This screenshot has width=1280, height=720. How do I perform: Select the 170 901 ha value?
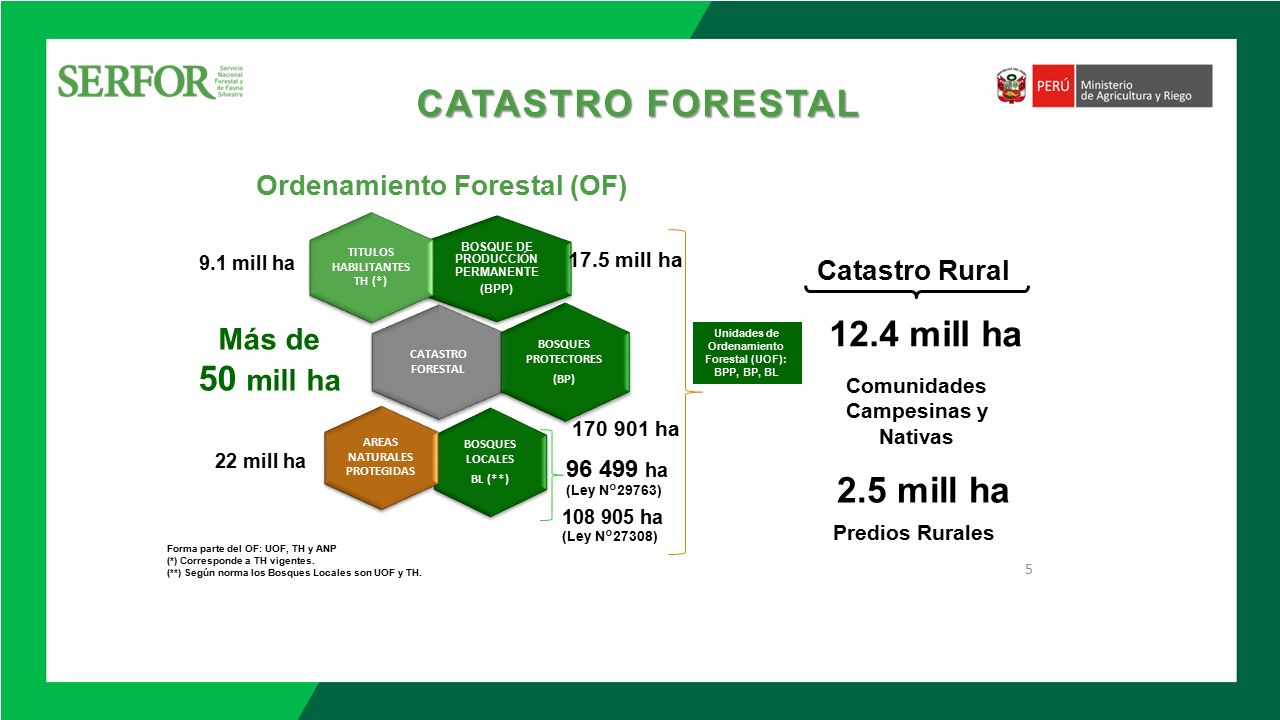[626, 430]
